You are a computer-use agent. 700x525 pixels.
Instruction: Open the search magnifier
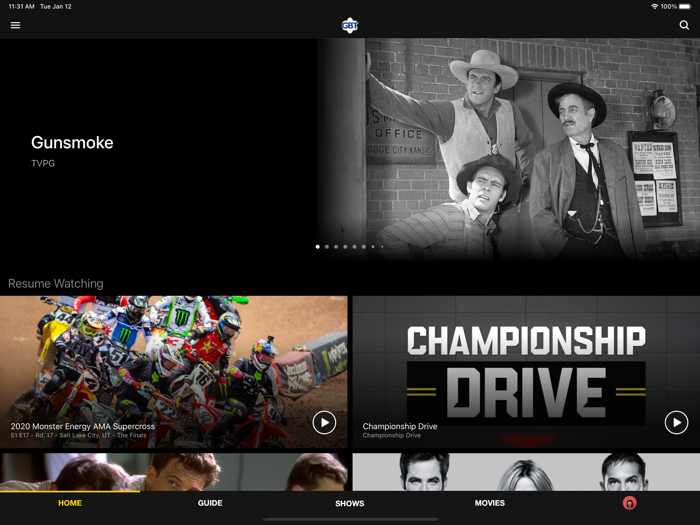(684, 25)
